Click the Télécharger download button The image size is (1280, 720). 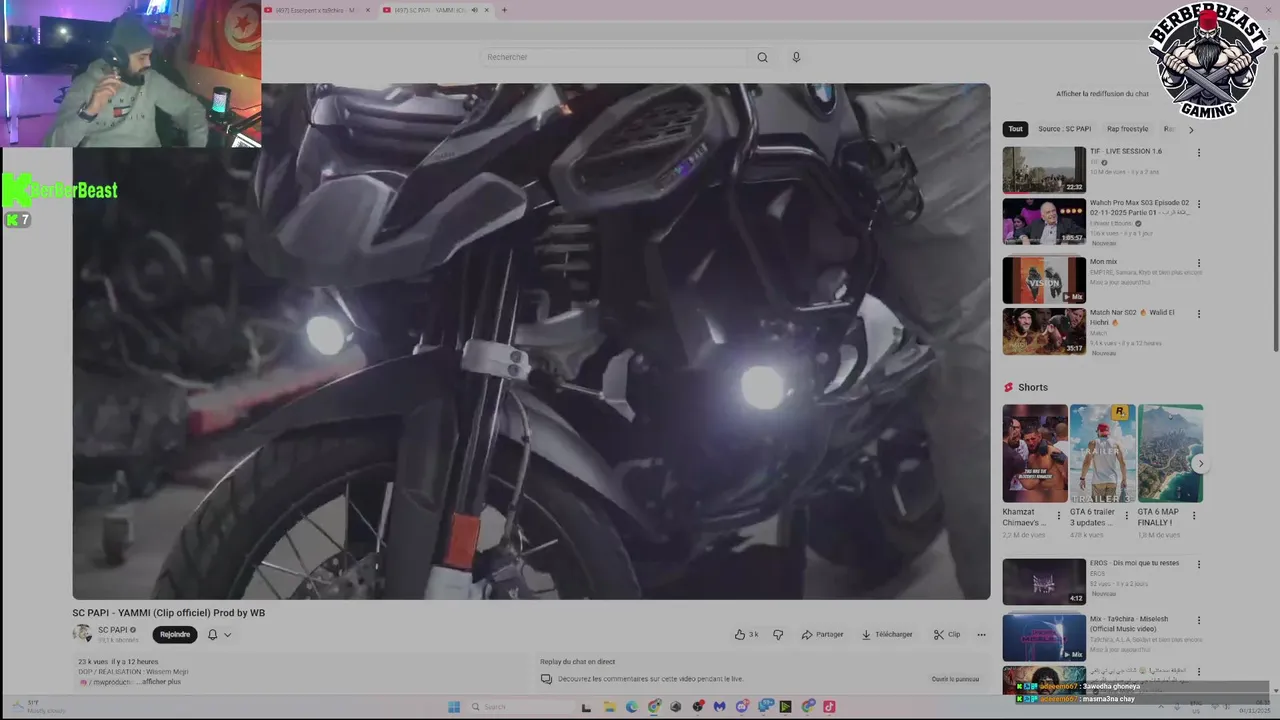[887, 634]
